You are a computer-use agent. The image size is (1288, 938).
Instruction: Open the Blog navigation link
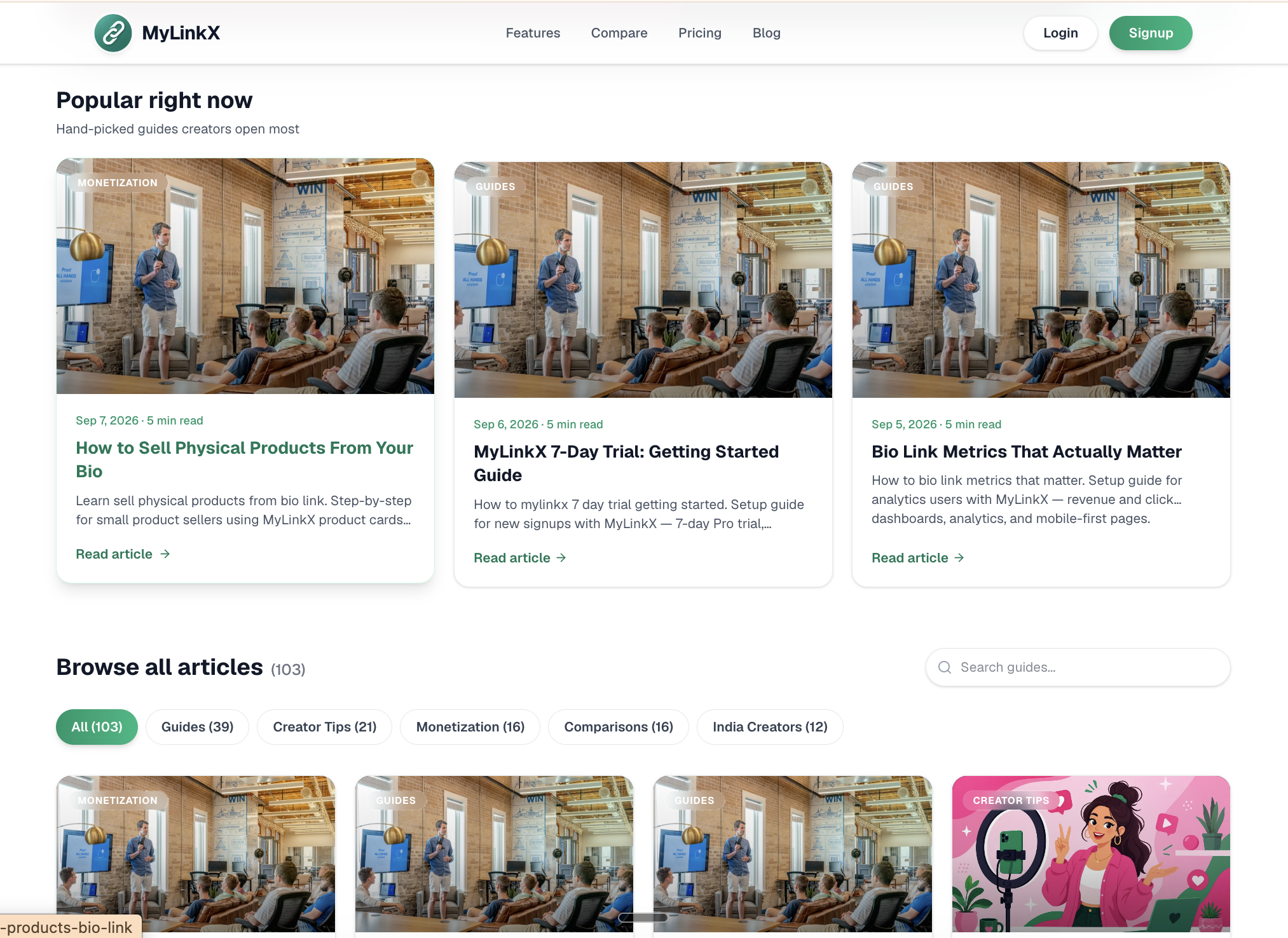tap(767, 33)
